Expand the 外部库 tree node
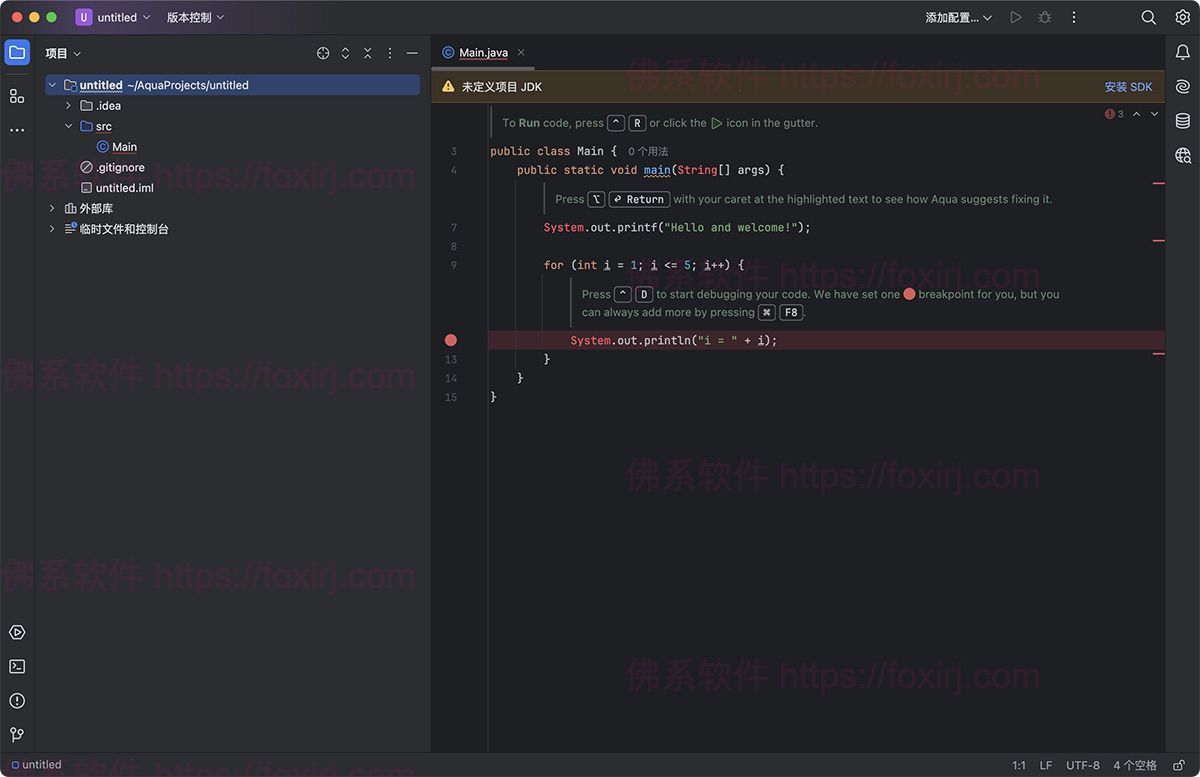Screen dimensions: 1200x777 tap(51, 208)
